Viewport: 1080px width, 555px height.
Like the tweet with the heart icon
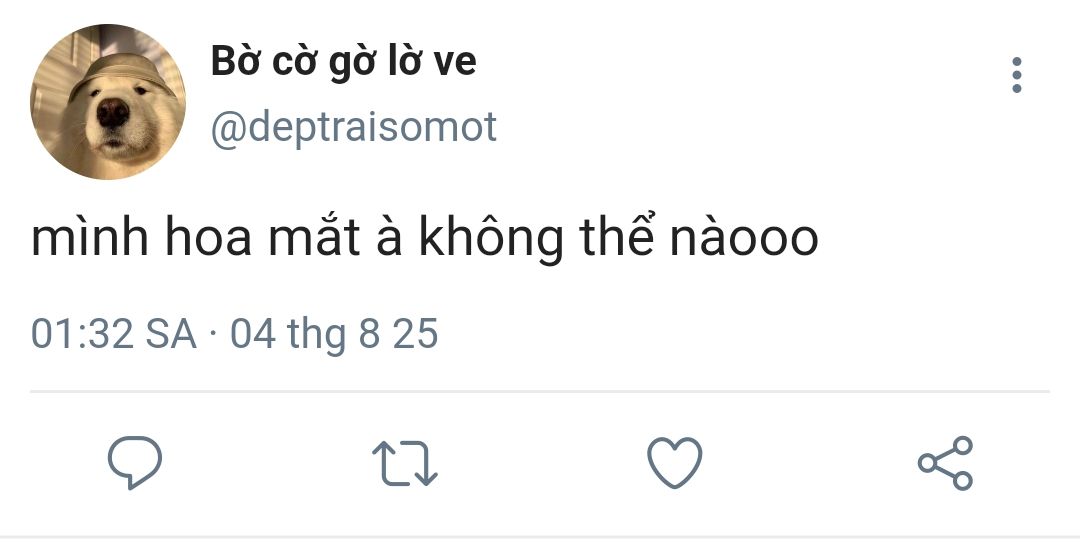[675, 463]
